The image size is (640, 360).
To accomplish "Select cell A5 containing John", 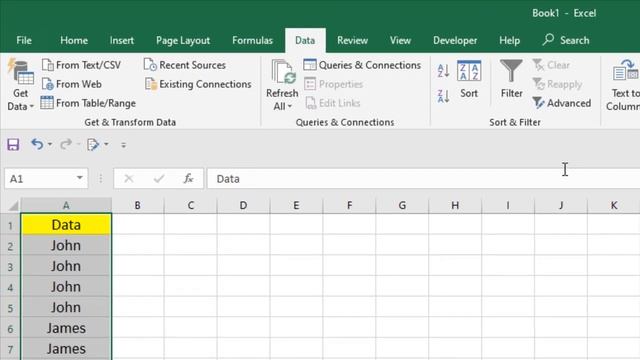I will click(x=66, y=307).
